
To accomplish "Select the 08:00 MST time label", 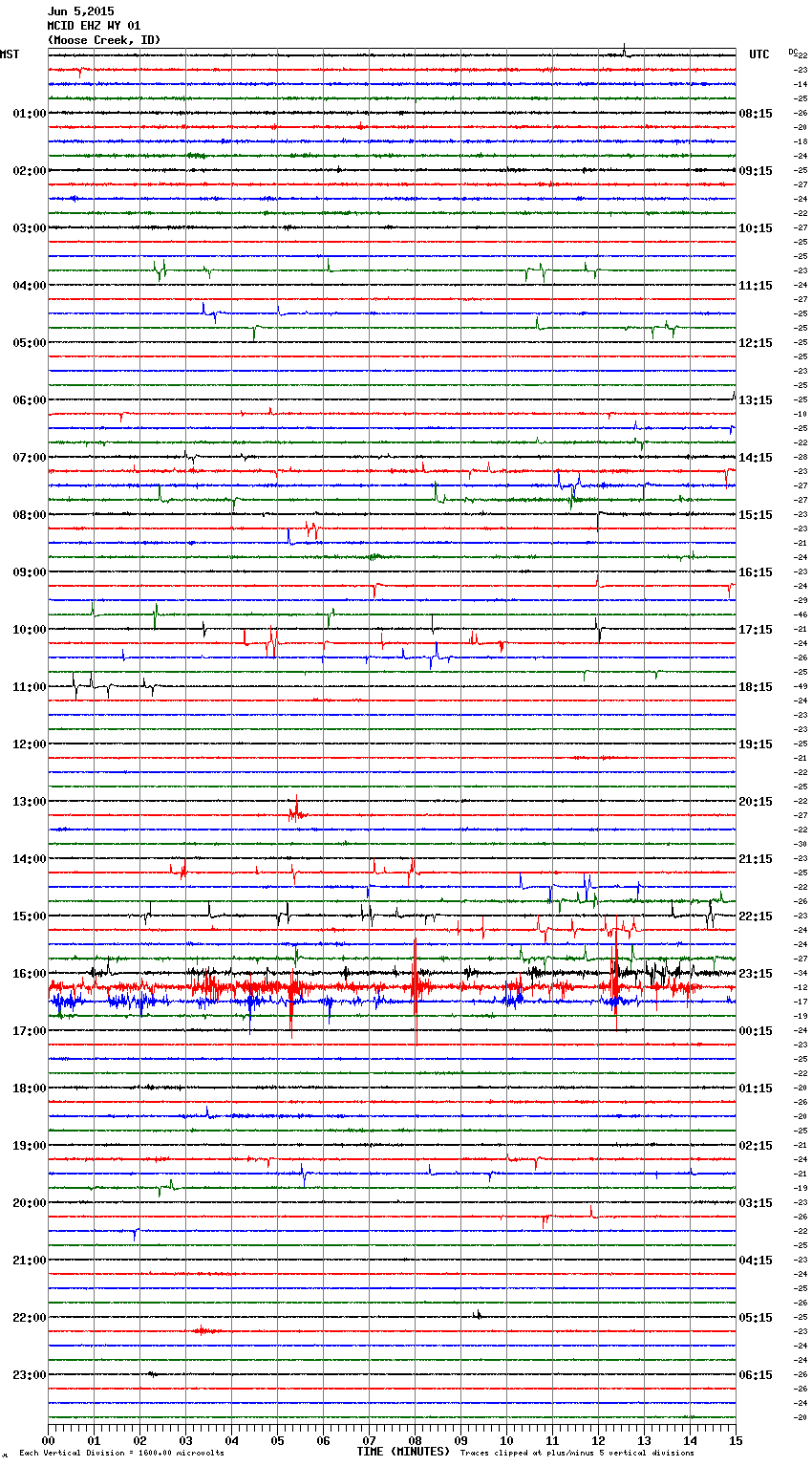I will [30, 515].
